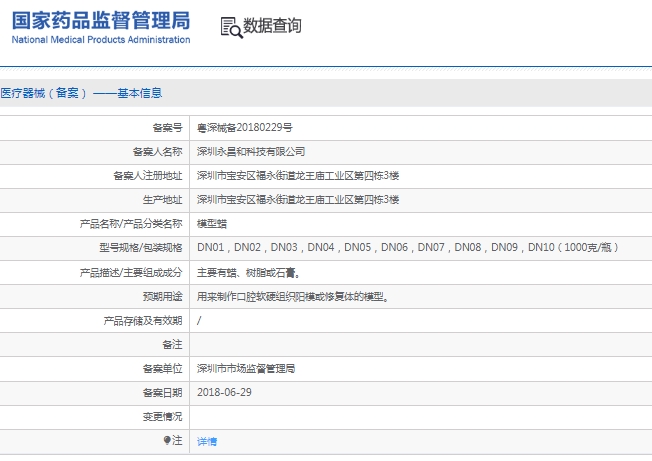
Task: Click the value 主要有蜡、树脂或石膏。
Action: [249, 273]
